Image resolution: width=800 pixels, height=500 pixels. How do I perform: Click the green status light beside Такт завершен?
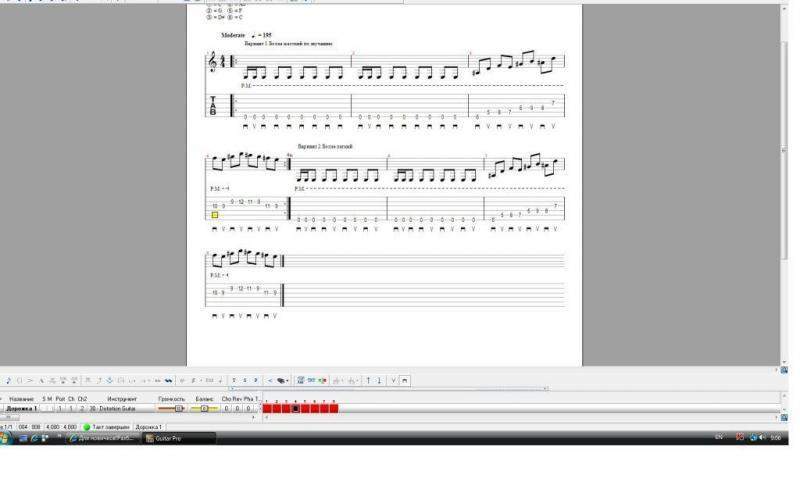tap(86, 427)
